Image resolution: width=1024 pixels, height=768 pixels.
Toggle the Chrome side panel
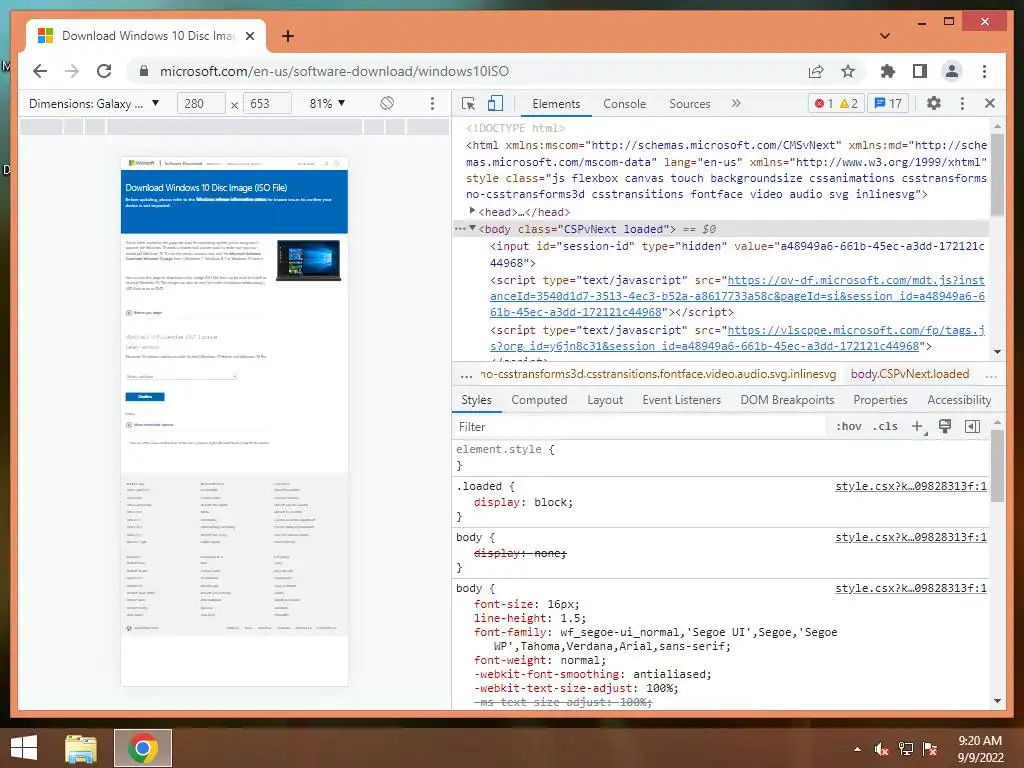pos(920,71)
